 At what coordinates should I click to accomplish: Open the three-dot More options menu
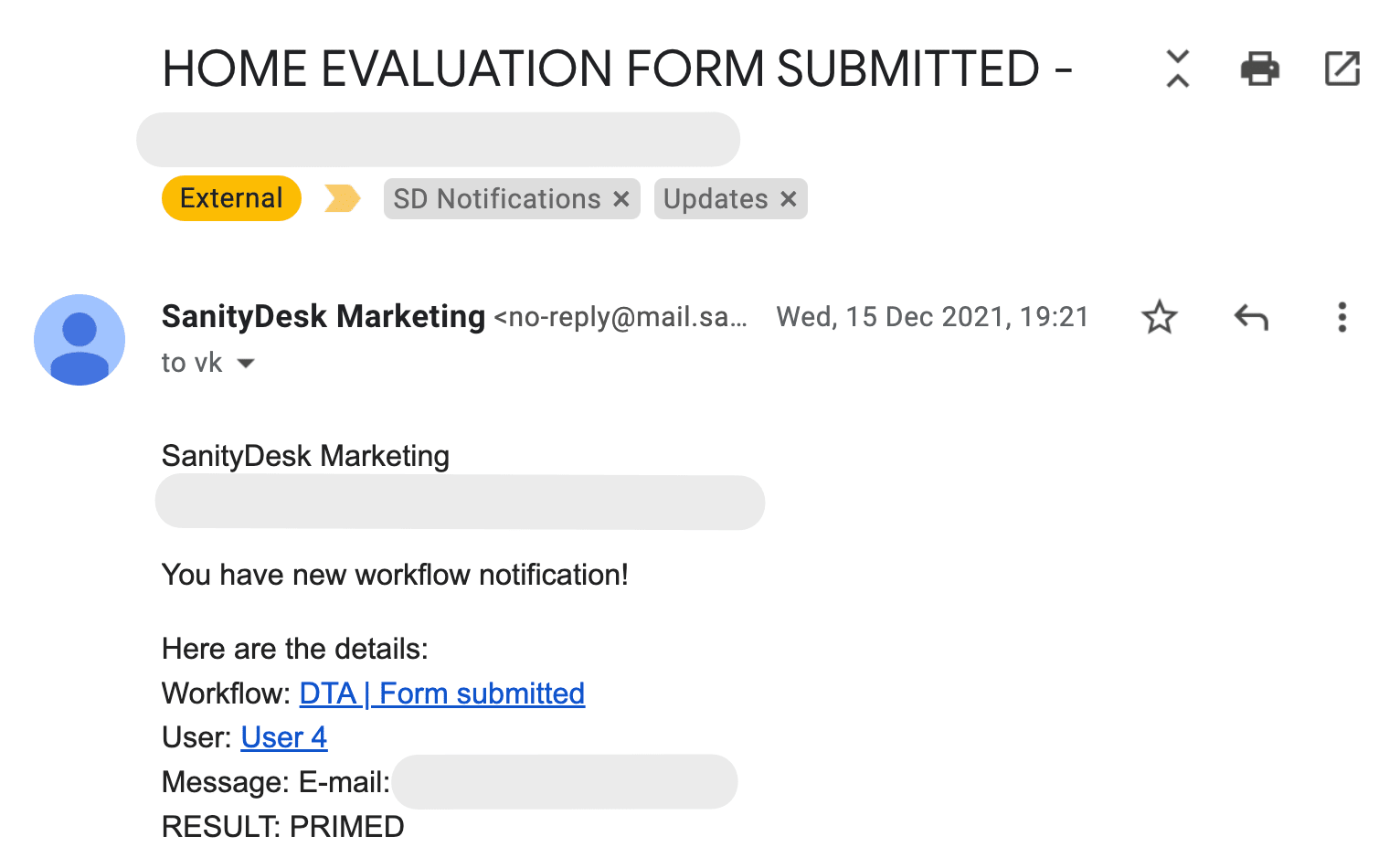(x=1342, y=317)
